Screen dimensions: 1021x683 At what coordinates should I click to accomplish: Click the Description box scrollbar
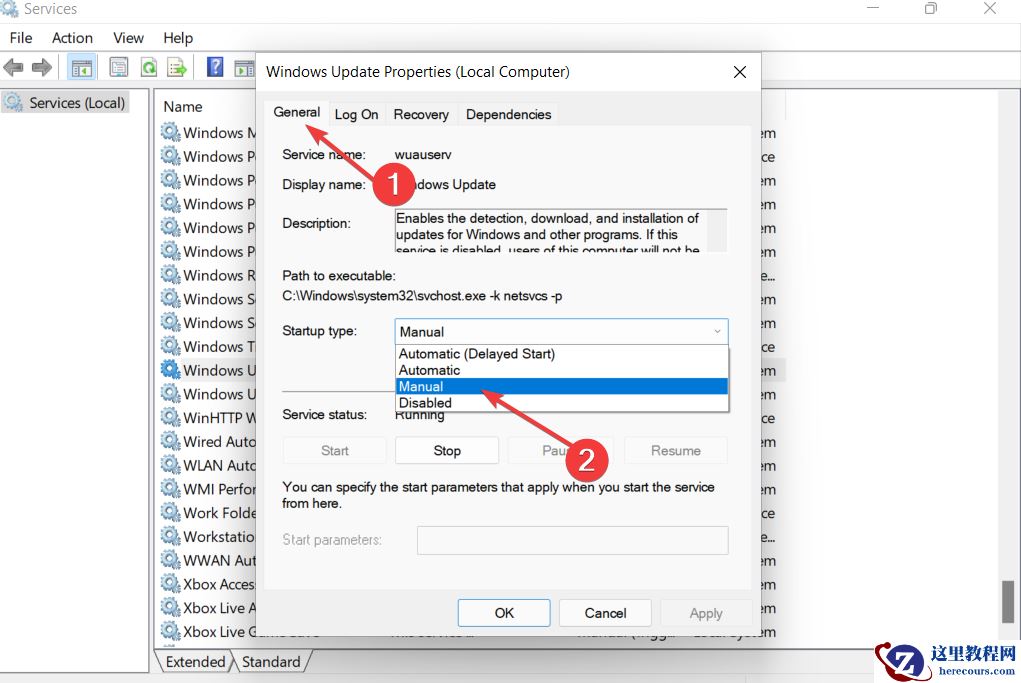tap(717, 230)
